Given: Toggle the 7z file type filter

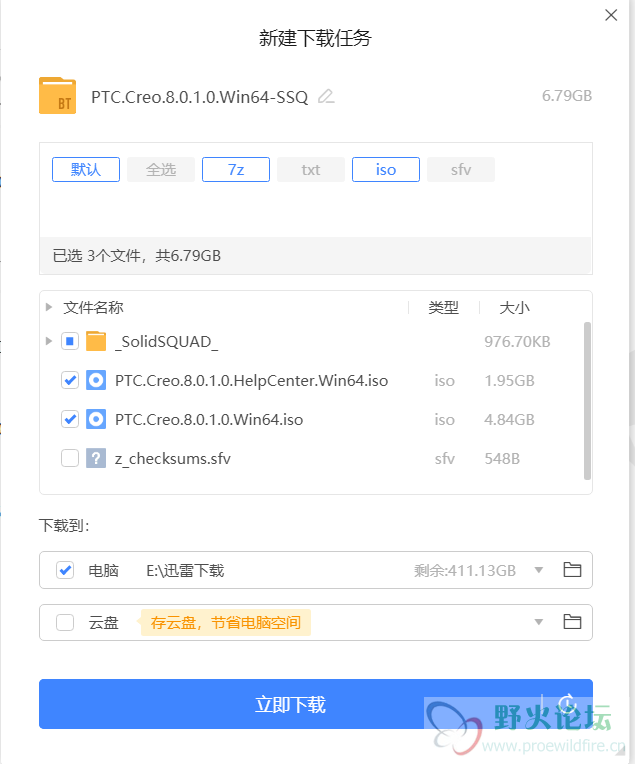Looking at the screenshot, I should point(236,170).
